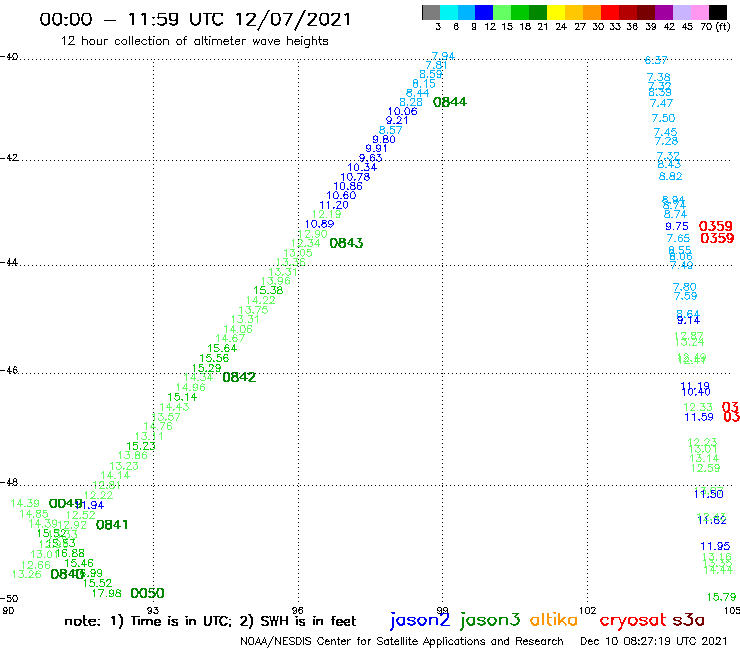Click the 11.59 wave height value
This screenshot has width=740, height=650.
699,417
